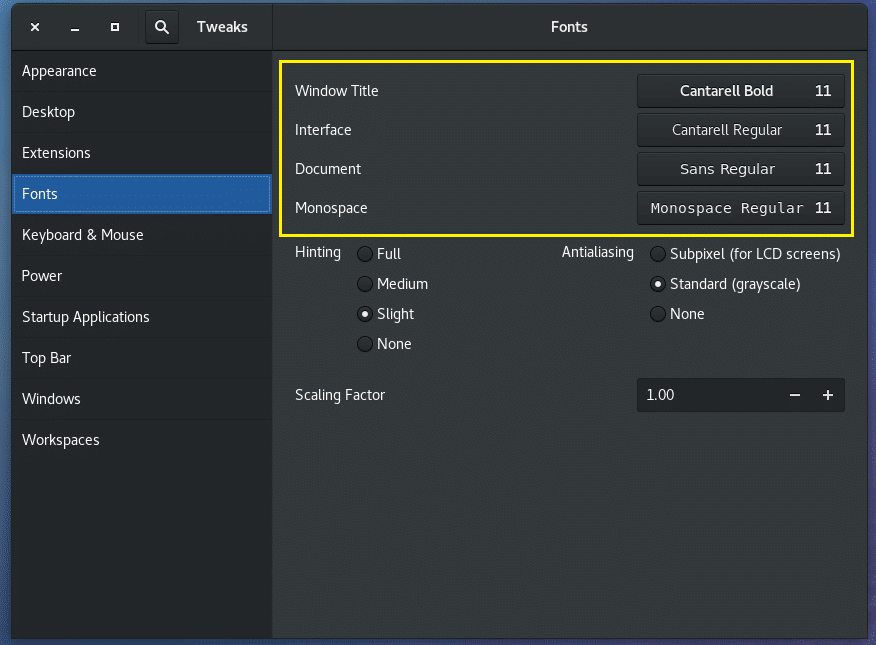The image size is (876, 645).
Task: Decrease the Scaling Factor with the minus button
Action: (794, 395)
